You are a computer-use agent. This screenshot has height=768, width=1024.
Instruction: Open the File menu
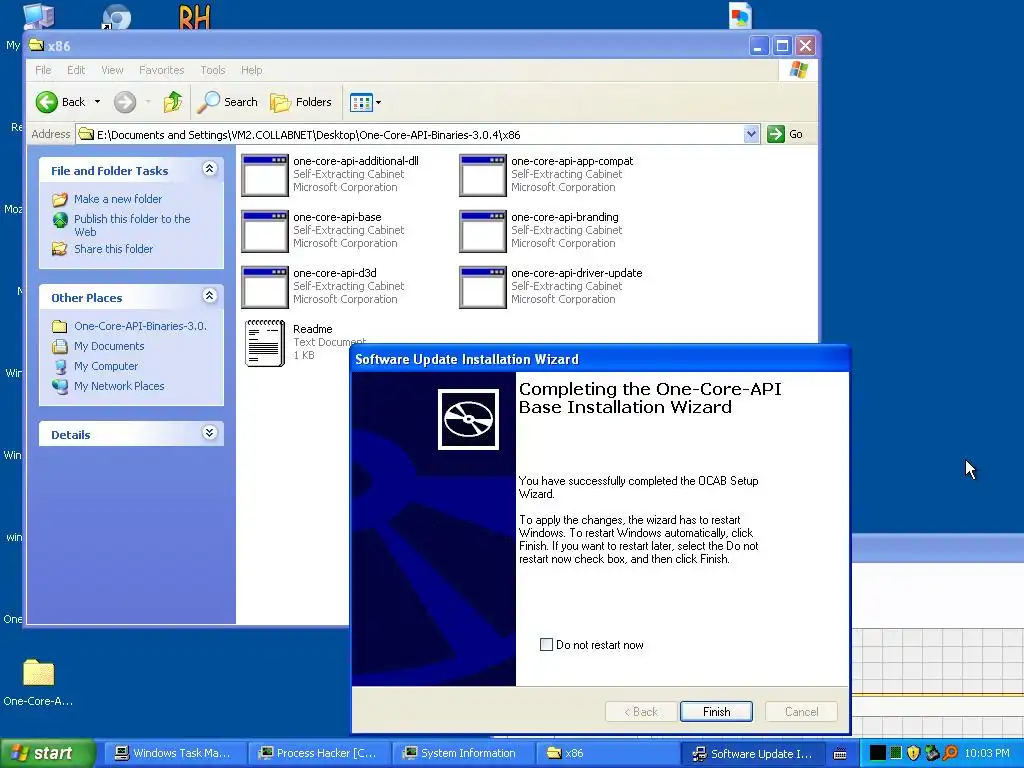(x=43, y=70)
